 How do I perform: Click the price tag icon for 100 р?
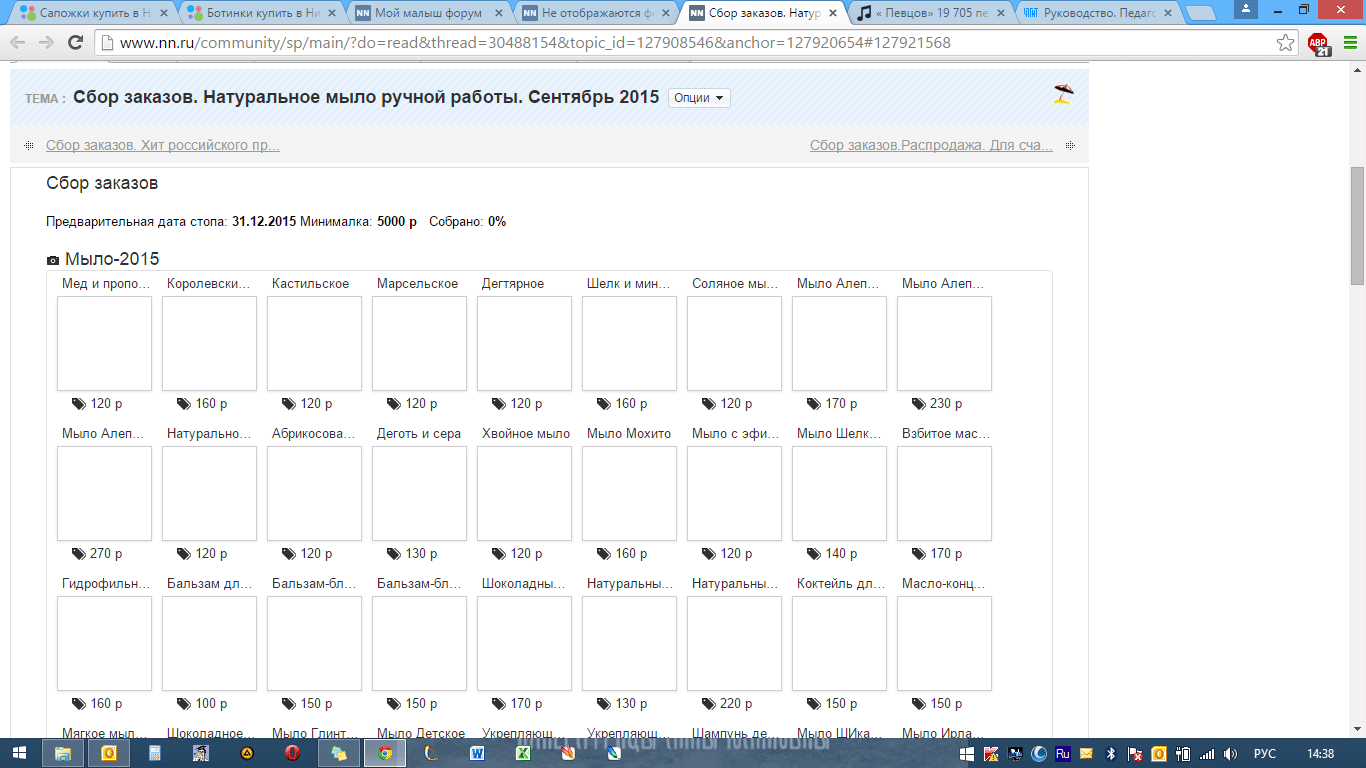[x=183, y=704]
